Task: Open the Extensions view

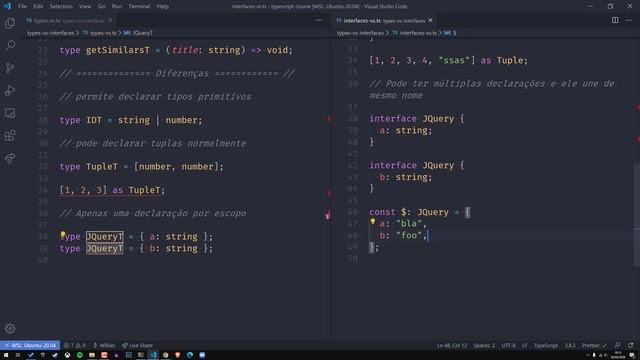Action: pos(10,136)
